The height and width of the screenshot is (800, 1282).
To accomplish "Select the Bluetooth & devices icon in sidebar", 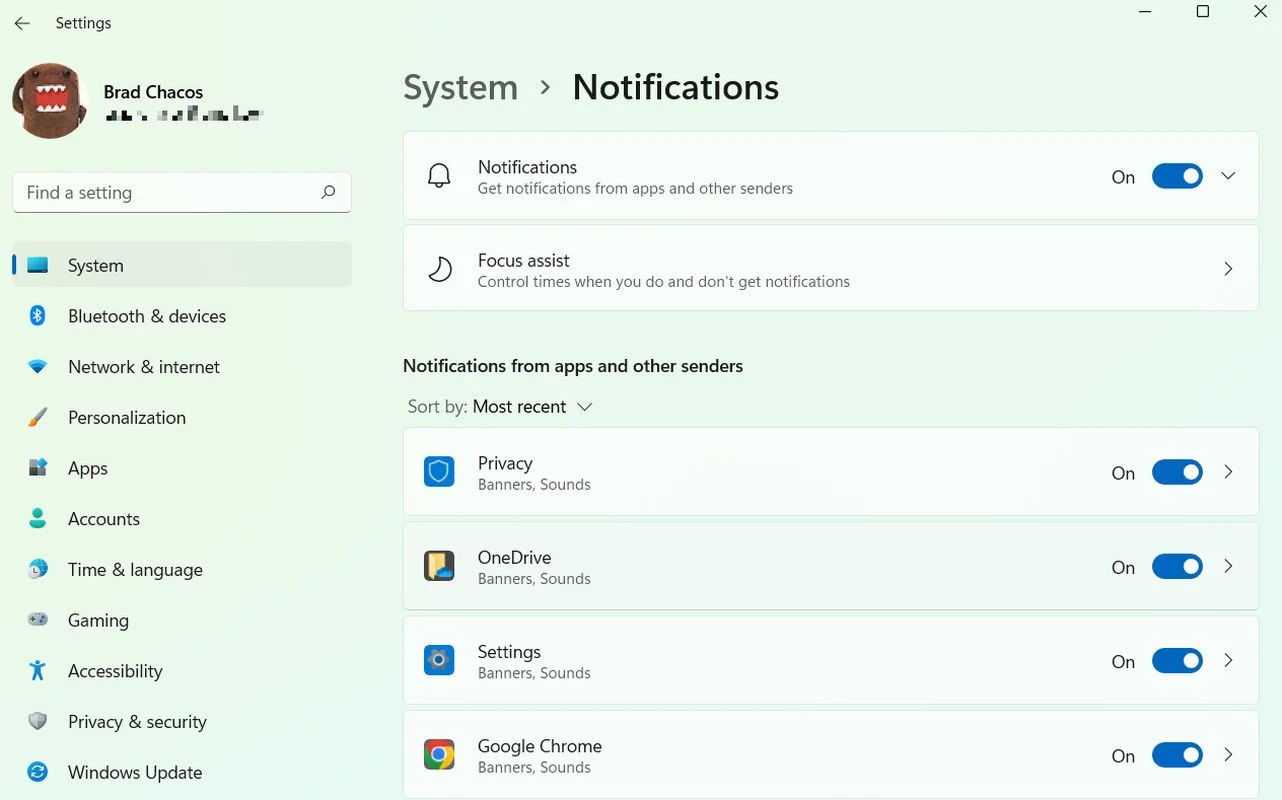I will [37, 315].
